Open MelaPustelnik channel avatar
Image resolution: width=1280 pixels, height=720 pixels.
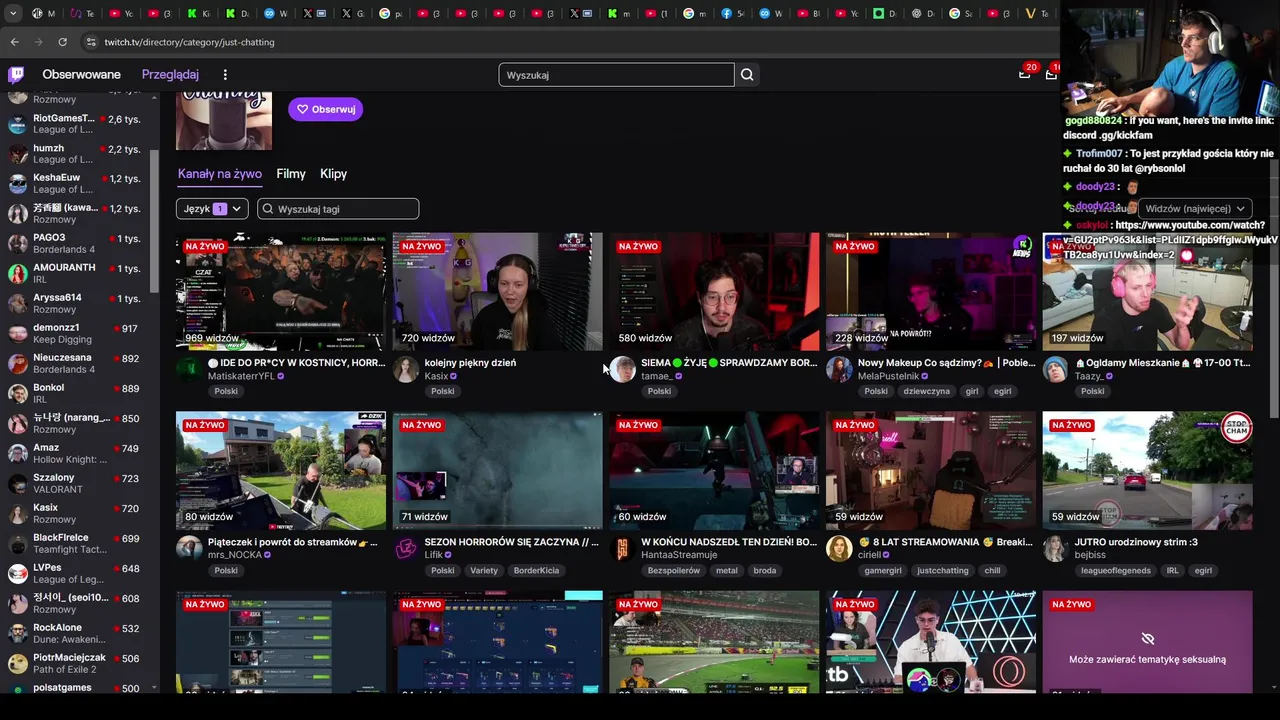point(839,369)
